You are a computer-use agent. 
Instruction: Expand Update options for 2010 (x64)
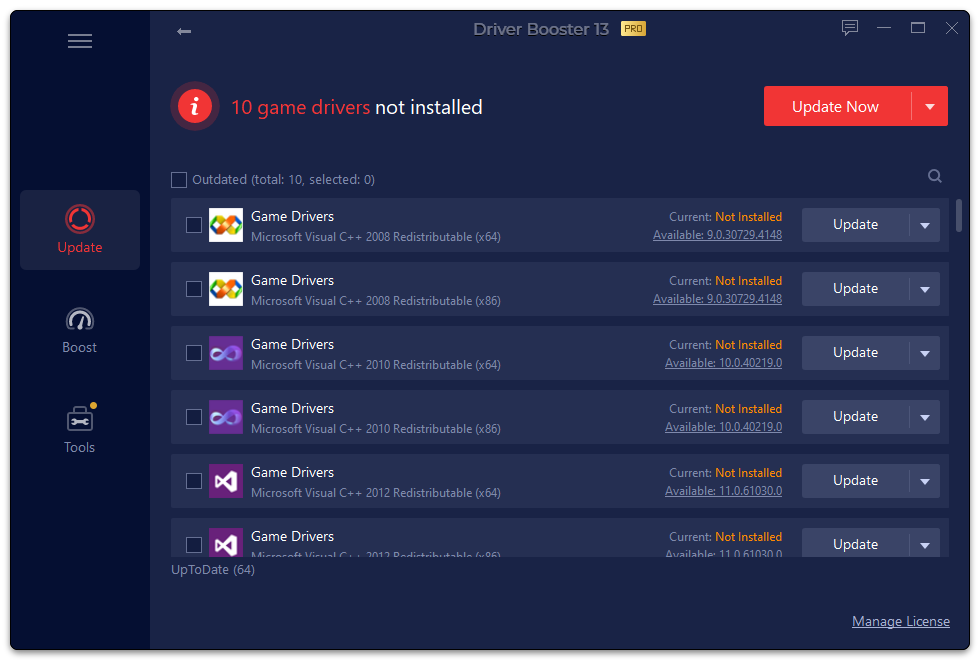point(925,353)
